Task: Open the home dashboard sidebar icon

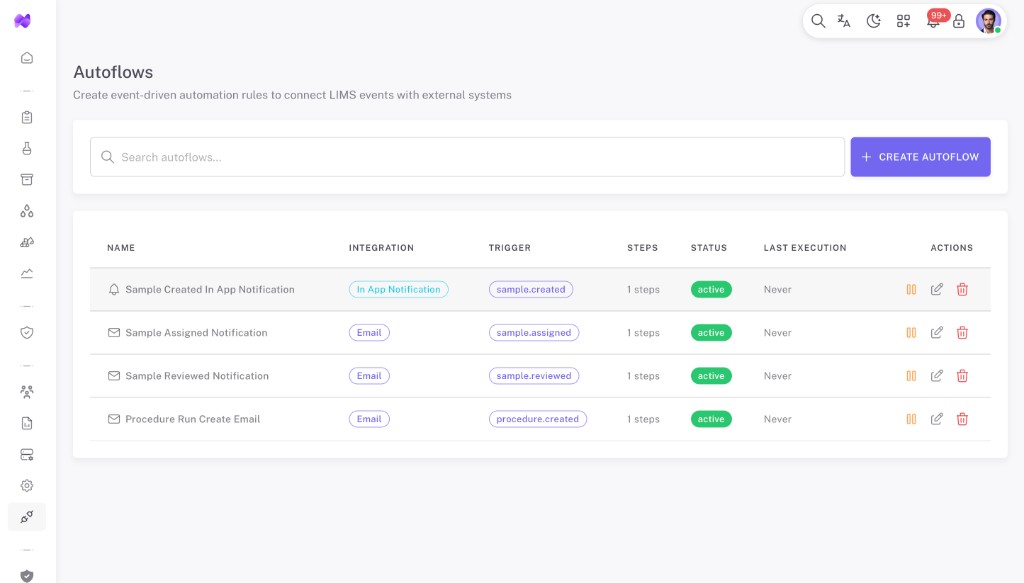Action: pyautogui.click(x=27, y=58)
